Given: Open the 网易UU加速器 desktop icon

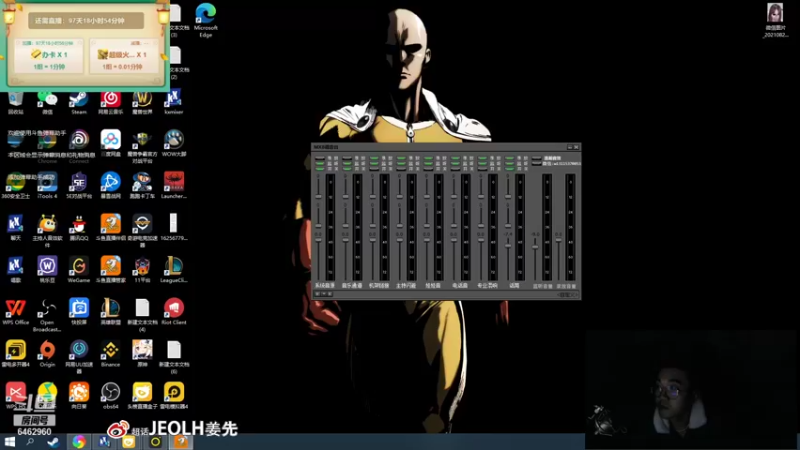Looking at the screenshot, I should pyautogui.click(x=79, y=357).
